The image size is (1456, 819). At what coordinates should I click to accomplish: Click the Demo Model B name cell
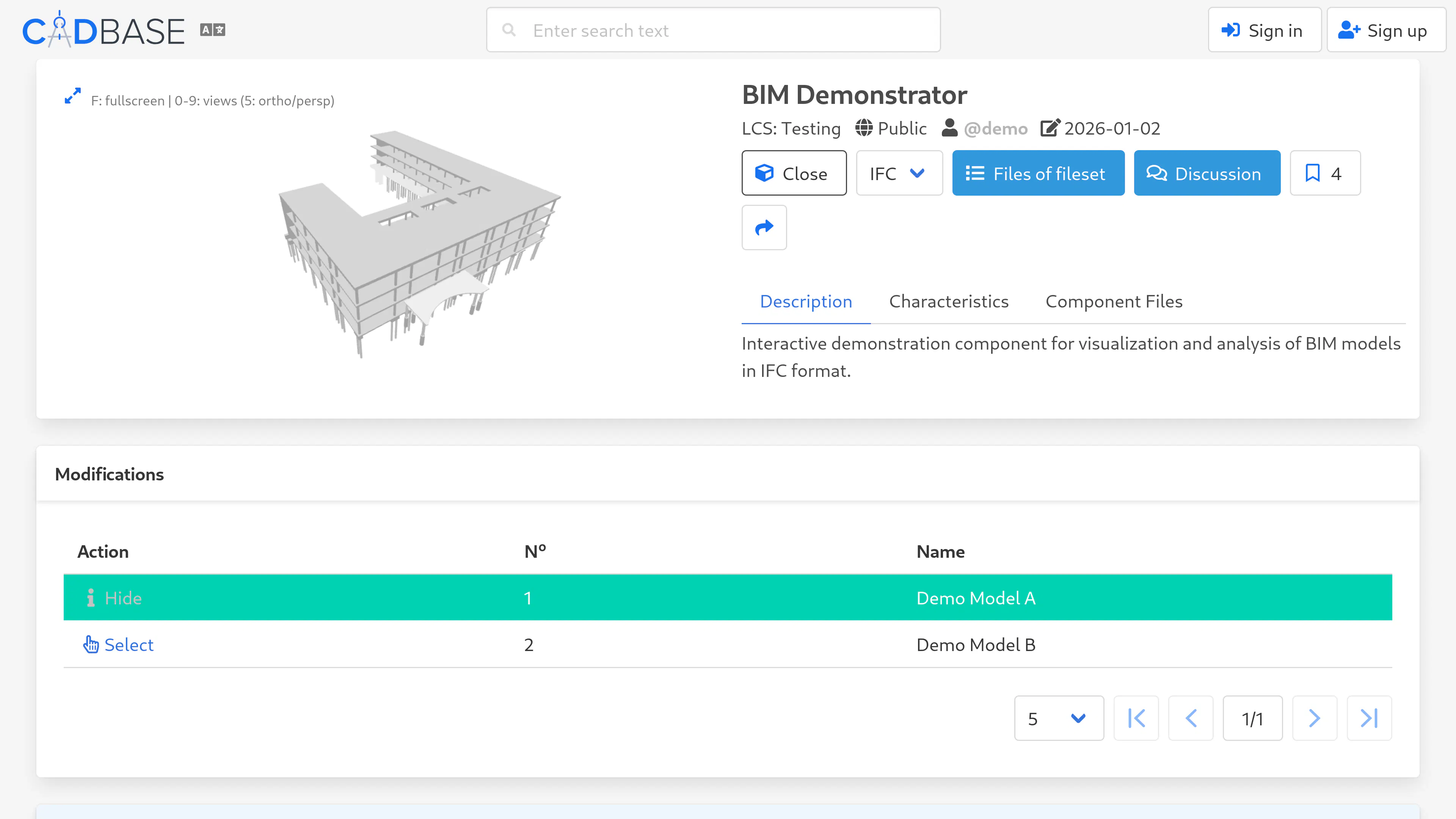[976, 645]
